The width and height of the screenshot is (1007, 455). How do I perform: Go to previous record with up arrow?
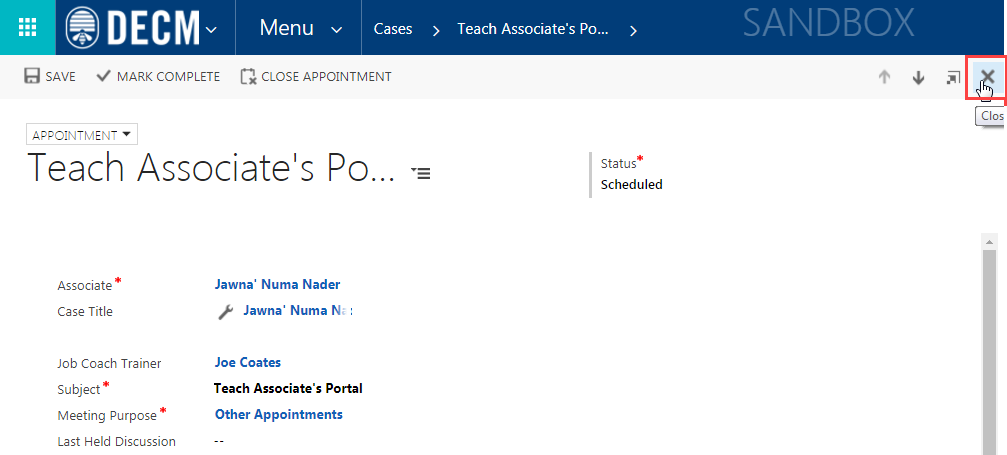884,77
